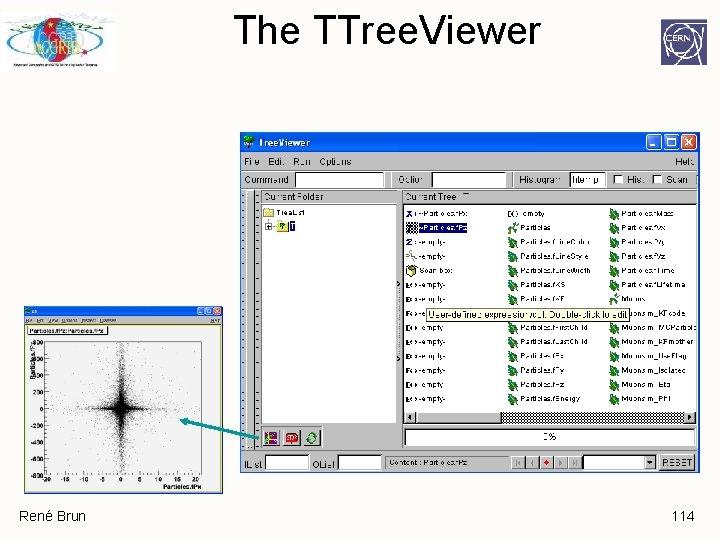Expand the T tree node plus box

[x=269, y=226]
